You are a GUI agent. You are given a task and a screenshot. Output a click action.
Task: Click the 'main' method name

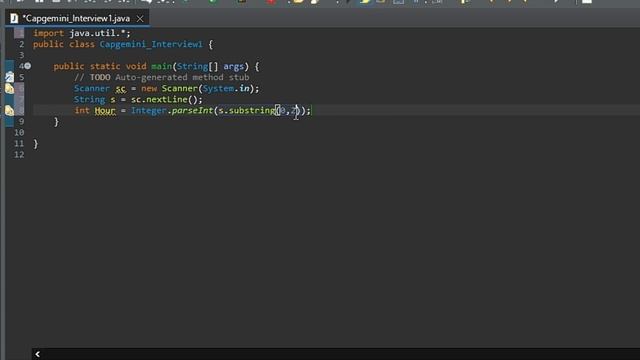162,66
